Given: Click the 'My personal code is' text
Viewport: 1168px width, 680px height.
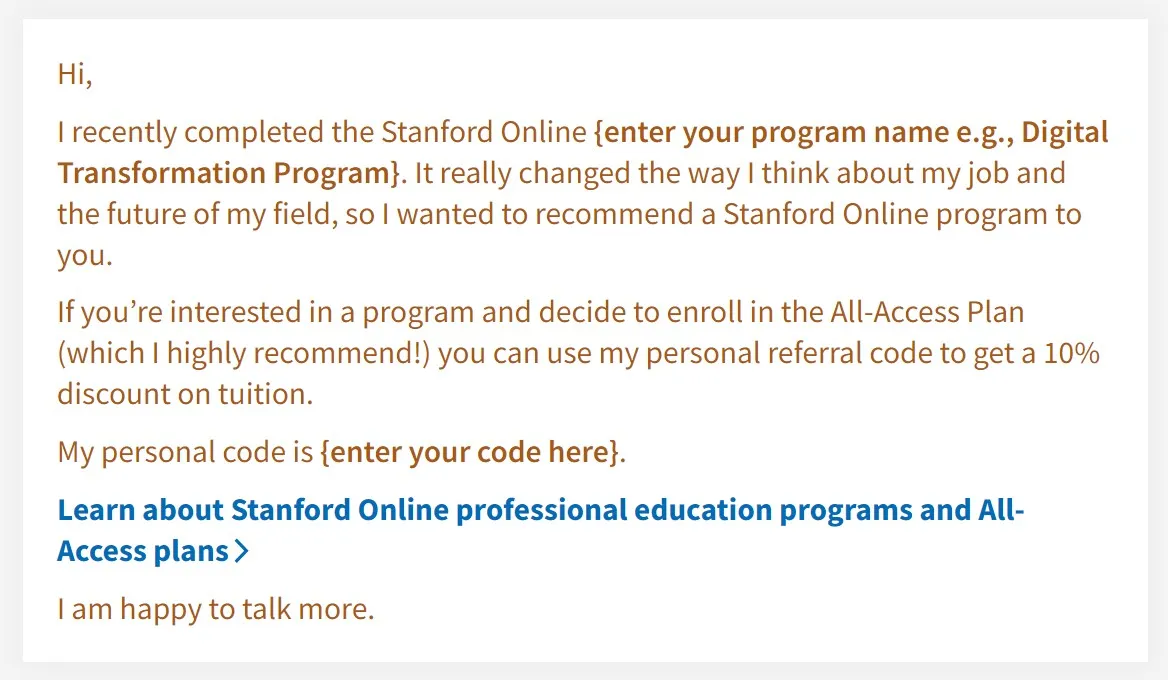Looking at the screenshot, I should click(x=185, y=452).
